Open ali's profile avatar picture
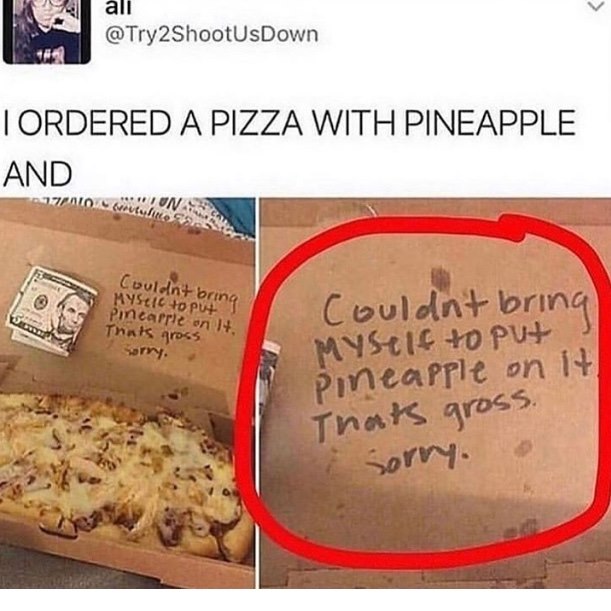The image size is (611, 611). [x=46, y=31]
